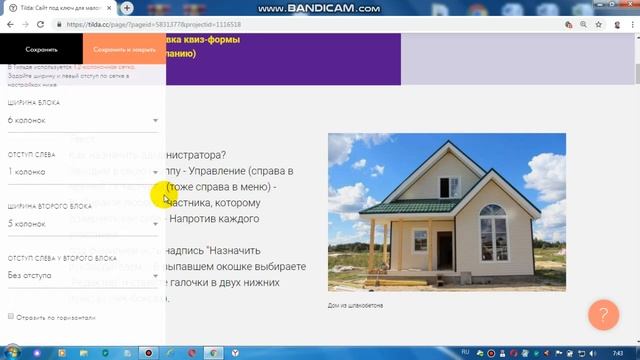Screen dimensions: 640x360
Task: Click the house photo on the page
Action: tap(447, 212)
